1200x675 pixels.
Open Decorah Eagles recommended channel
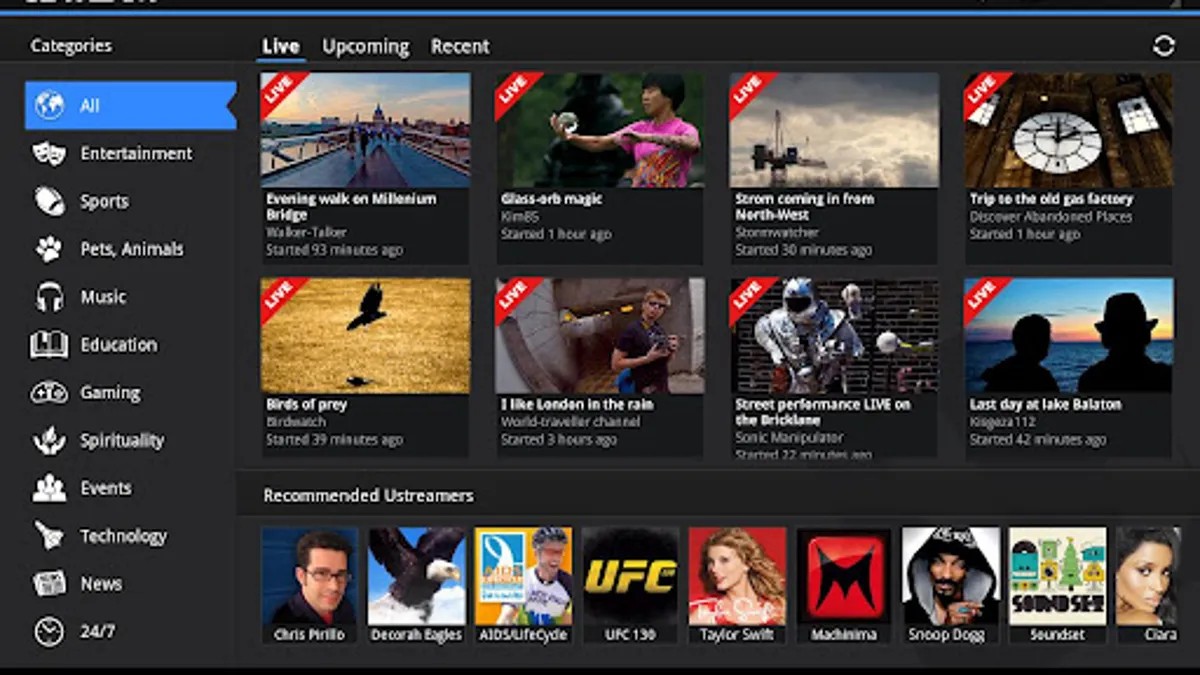[x=416, y=585]
